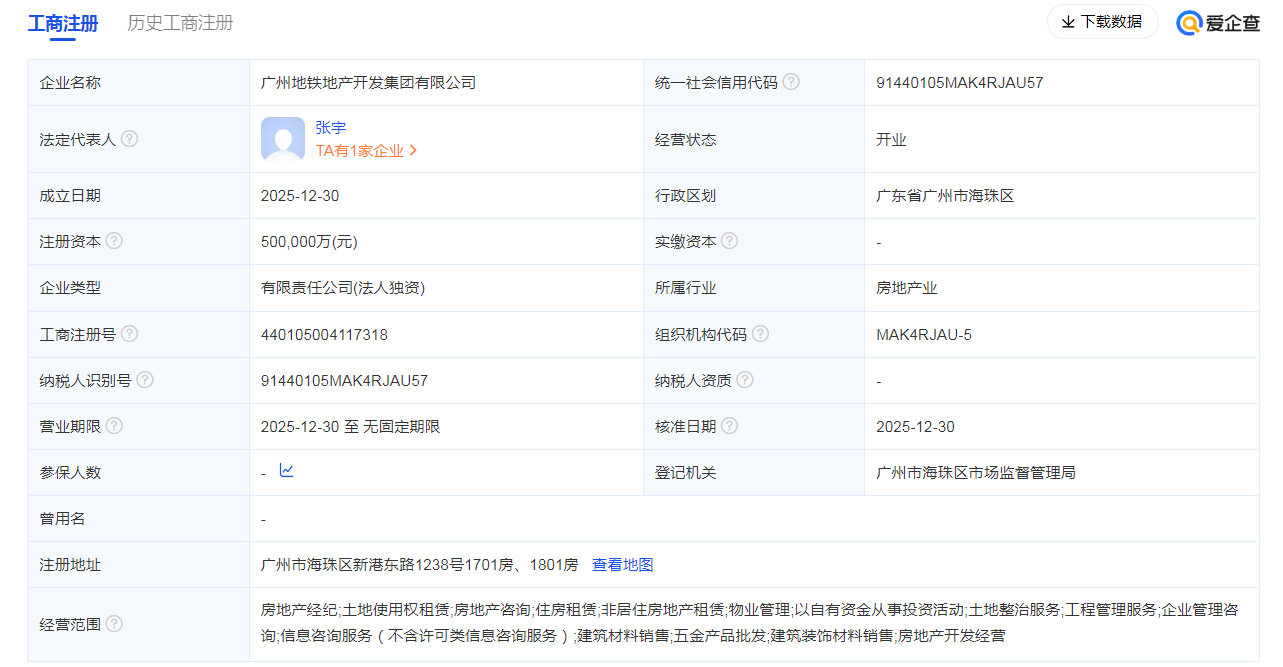Click the help icon next to 注册资本
Screen dimensions: 1283x667
[114, 241]
